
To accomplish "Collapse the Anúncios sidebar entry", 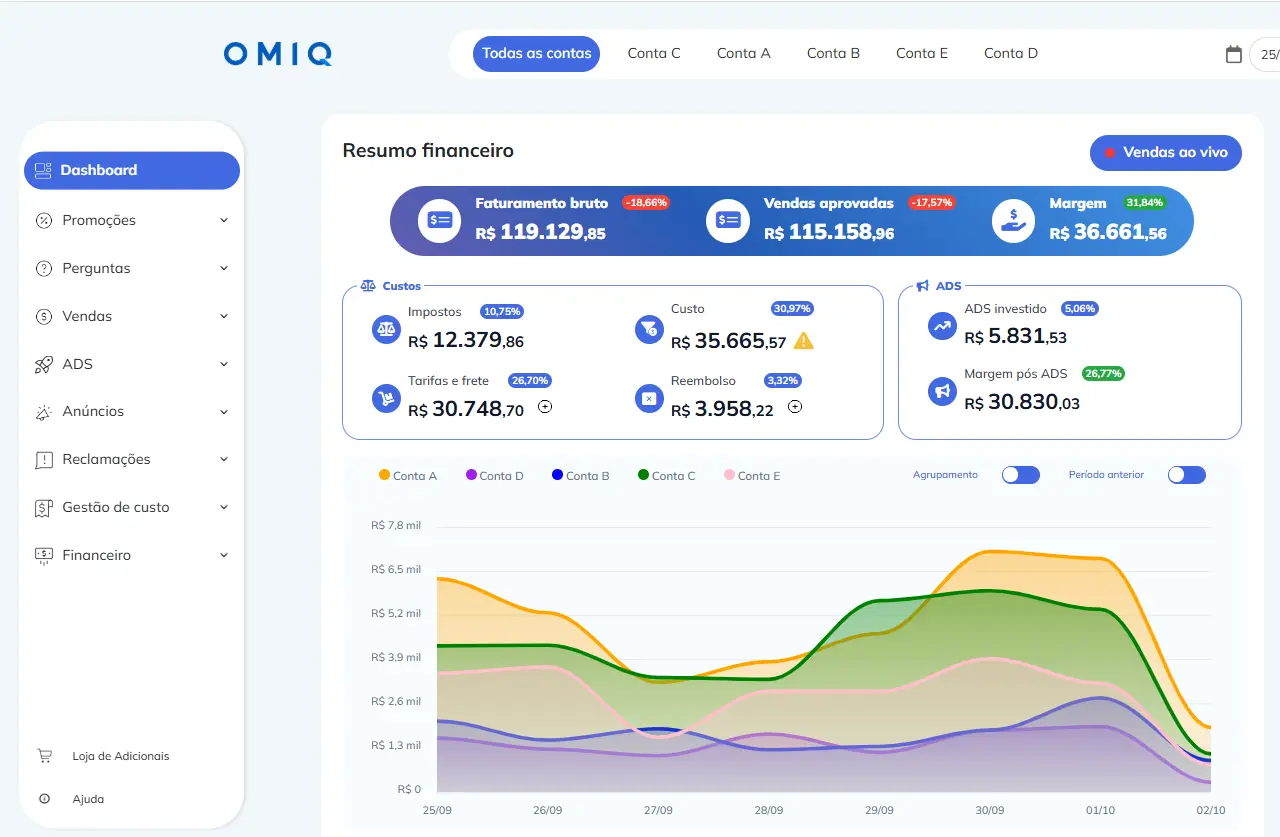I will click(225, 411).
